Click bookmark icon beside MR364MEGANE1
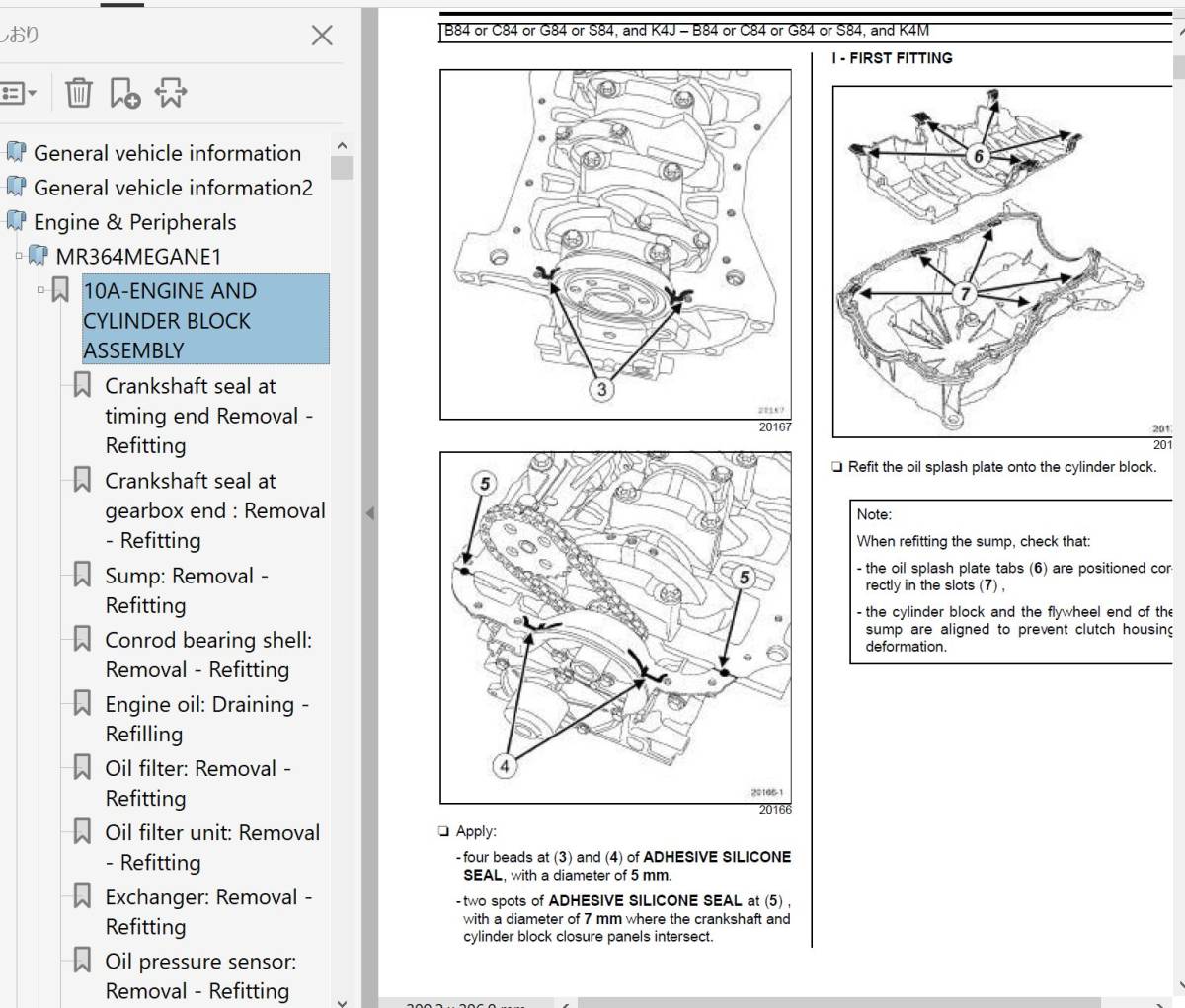 (x=39, y=257)
